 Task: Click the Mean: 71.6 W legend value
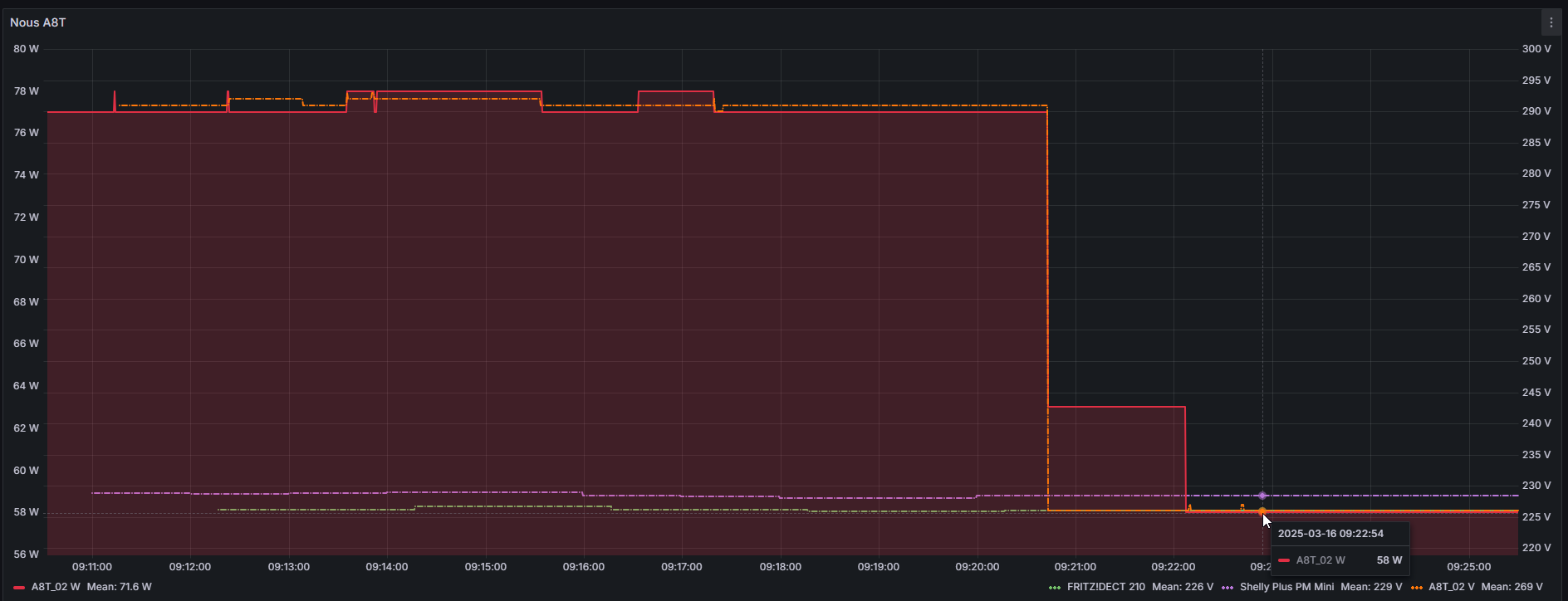[119, 587]
